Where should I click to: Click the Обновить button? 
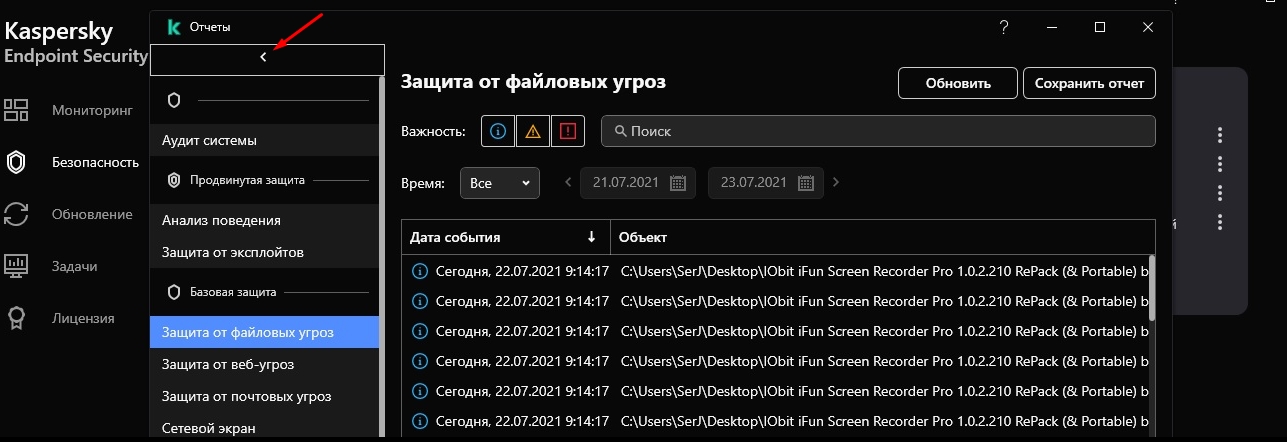pyautogui.click(x=958, y=83)
